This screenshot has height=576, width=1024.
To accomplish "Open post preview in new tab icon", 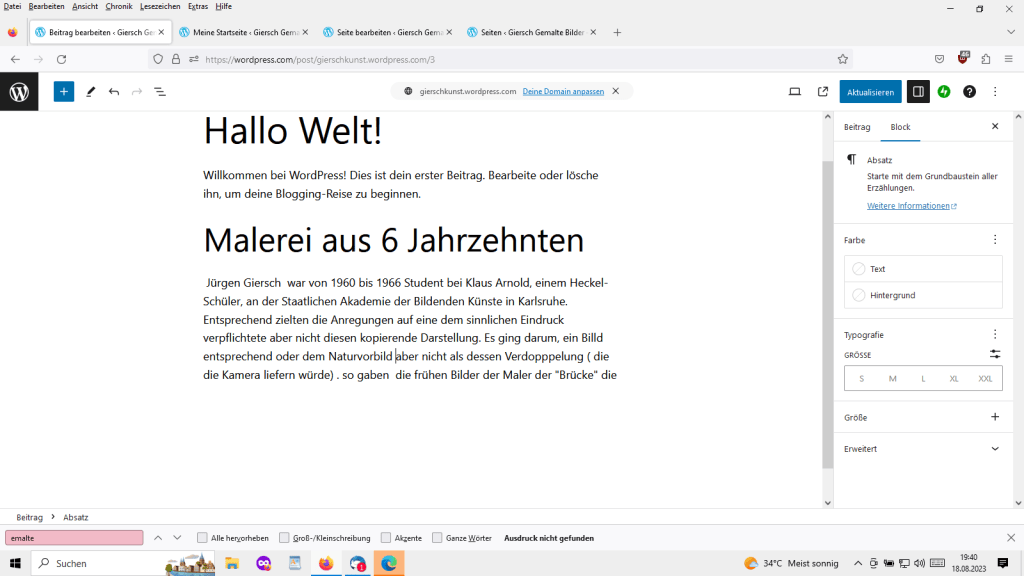I will [823, 91].
